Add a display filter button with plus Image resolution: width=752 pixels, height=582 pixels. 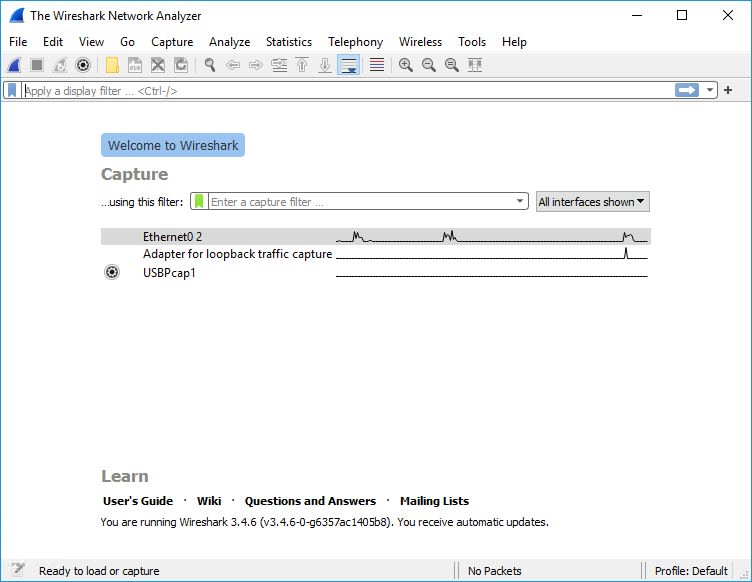coord(728,90)
